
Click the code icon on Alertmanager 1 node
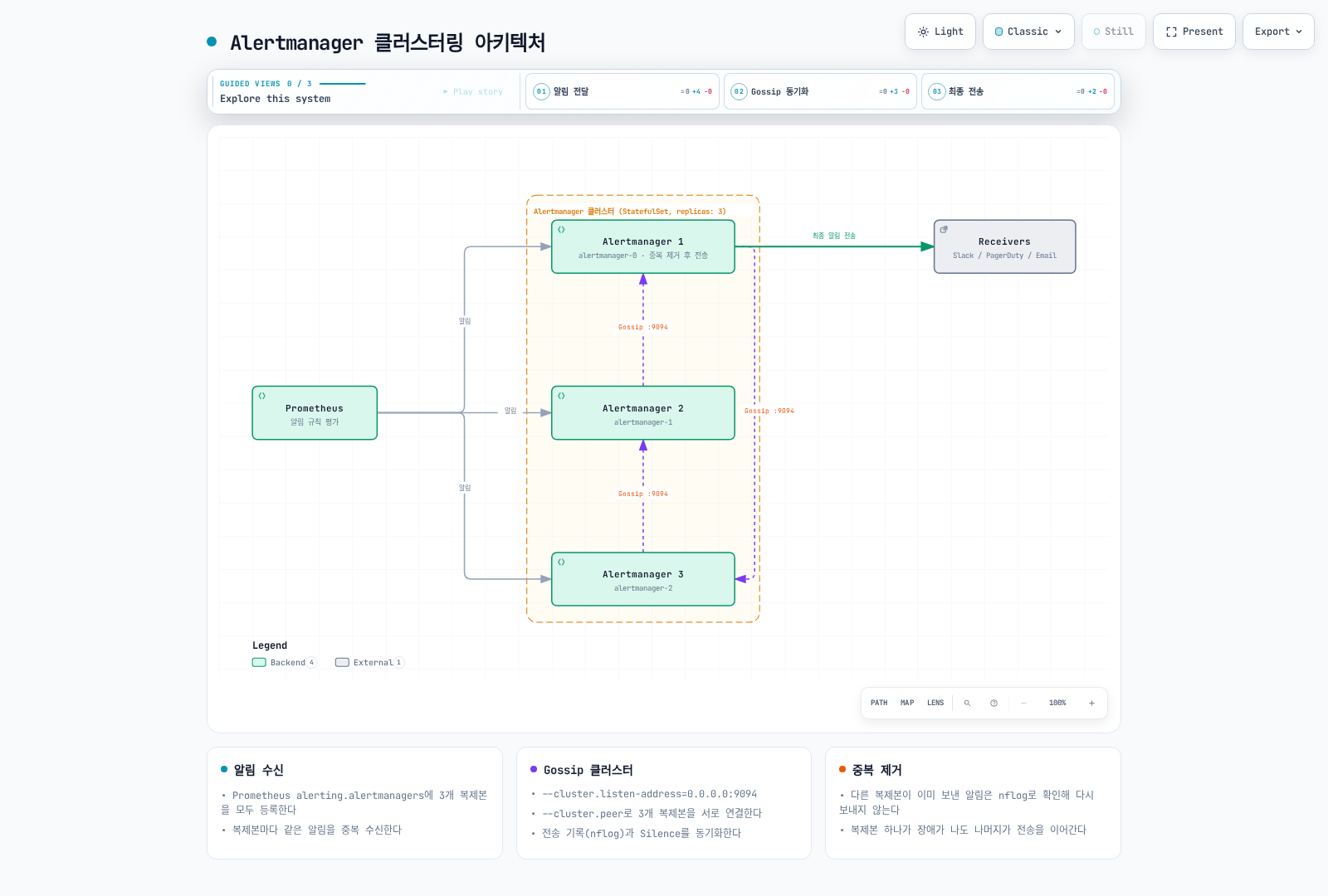click(561, 230)
